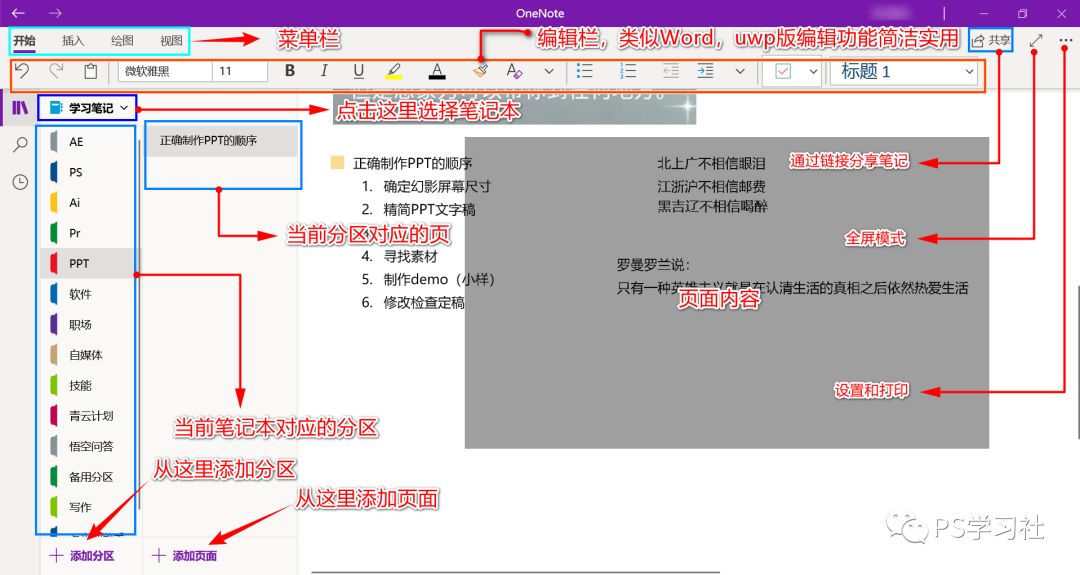Click the forward arrow in title bar

tap(56, 13)
